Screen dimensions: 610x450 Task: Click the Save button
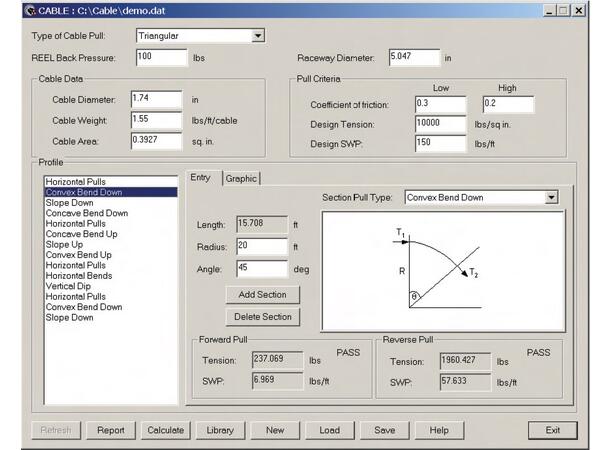(x=385, y=430)
